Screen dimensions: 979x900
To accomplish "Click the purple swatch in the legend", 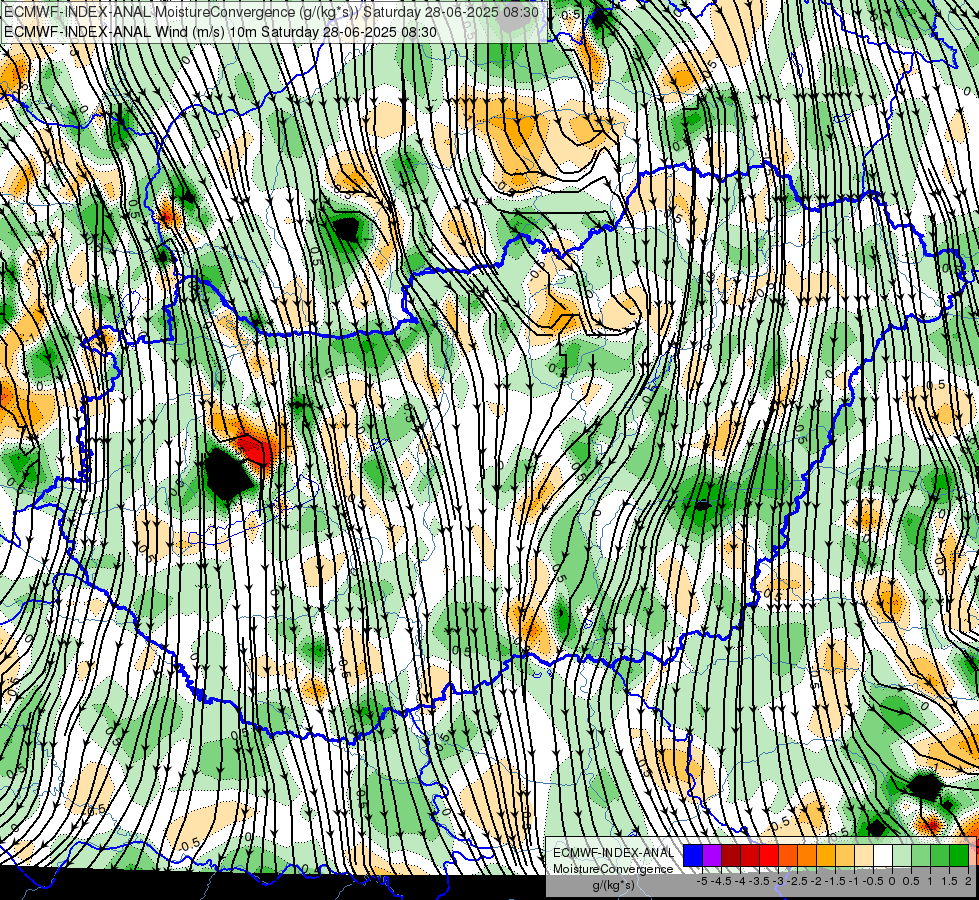I will tap(712, 855).
